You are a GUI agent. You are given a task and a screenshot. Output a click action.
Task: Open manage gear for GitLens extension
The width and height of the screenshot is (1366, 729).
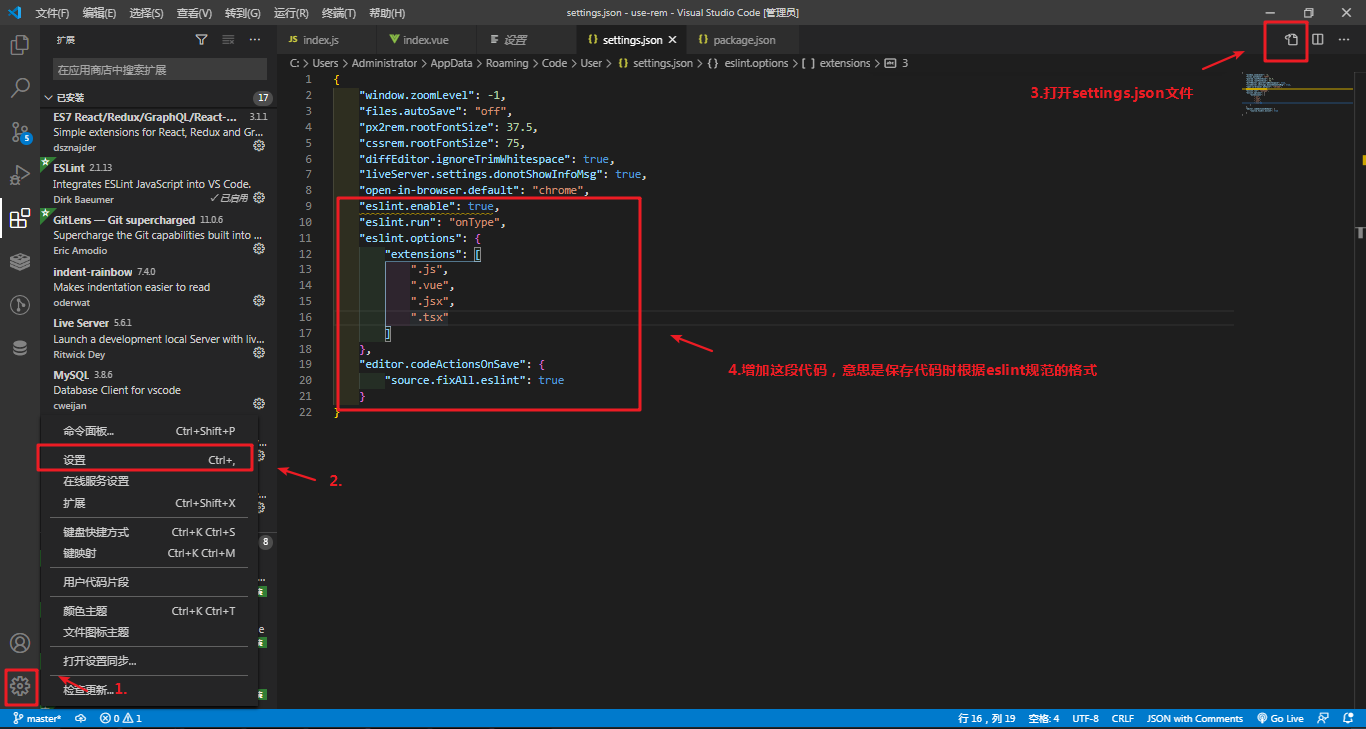click(x=259, y=249)
